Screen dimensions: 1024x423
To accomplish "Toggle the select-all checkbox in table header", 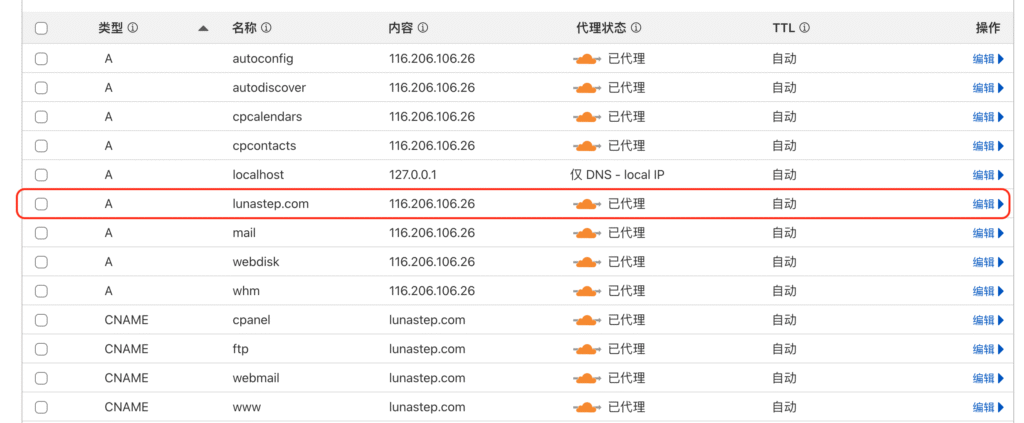I will tap(41, 29).
